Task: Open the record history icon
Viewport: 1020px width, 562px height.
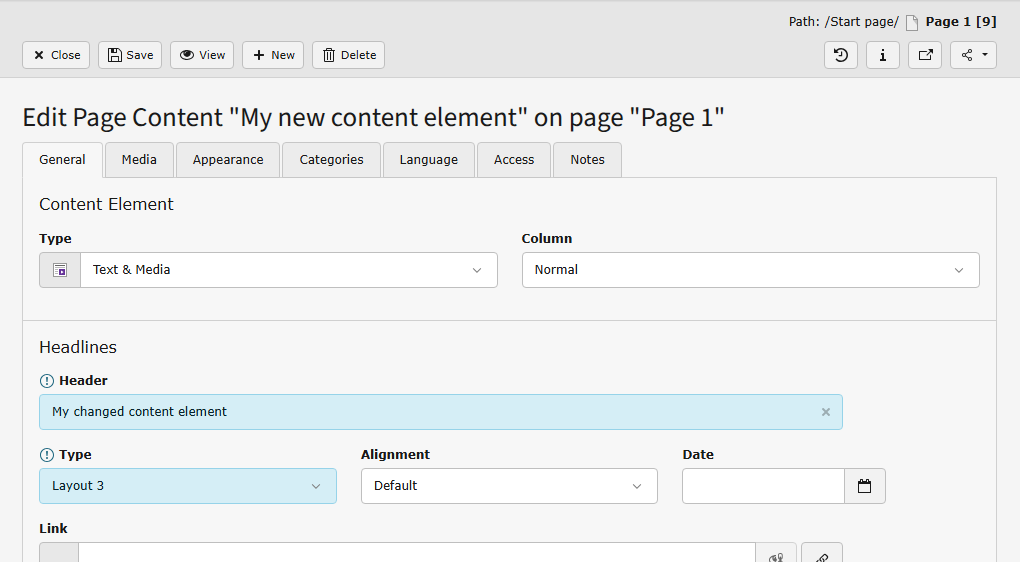Action: click(841, 55)
